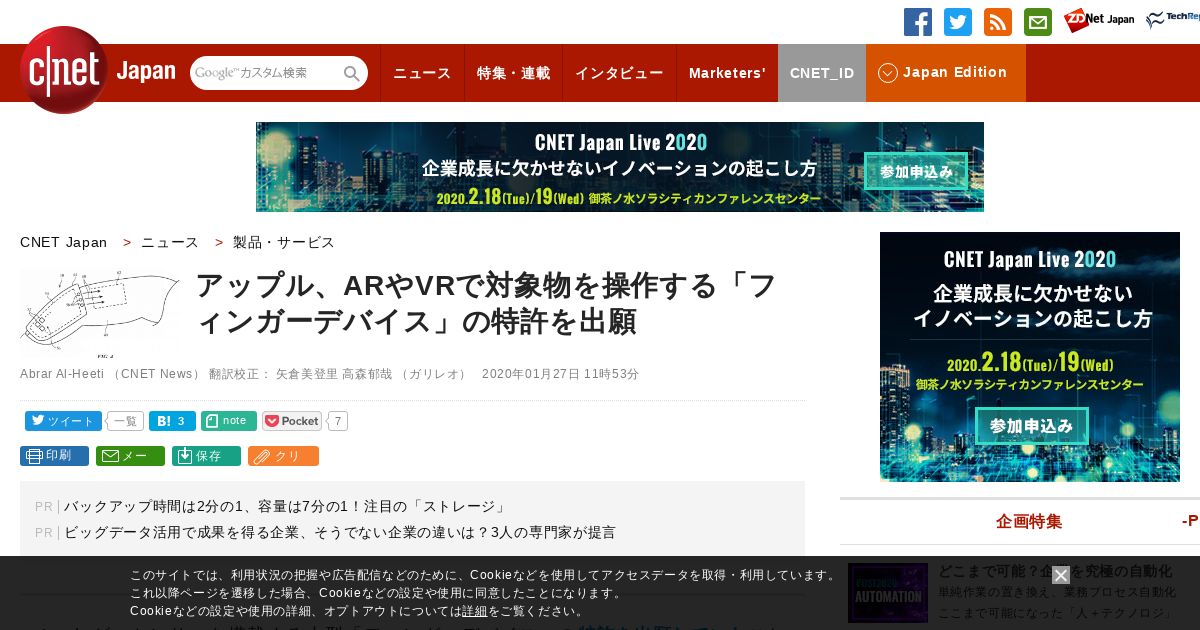1200x630 pixels.
Task: Go to CNET Japan home logo
Action: (98, 70)
